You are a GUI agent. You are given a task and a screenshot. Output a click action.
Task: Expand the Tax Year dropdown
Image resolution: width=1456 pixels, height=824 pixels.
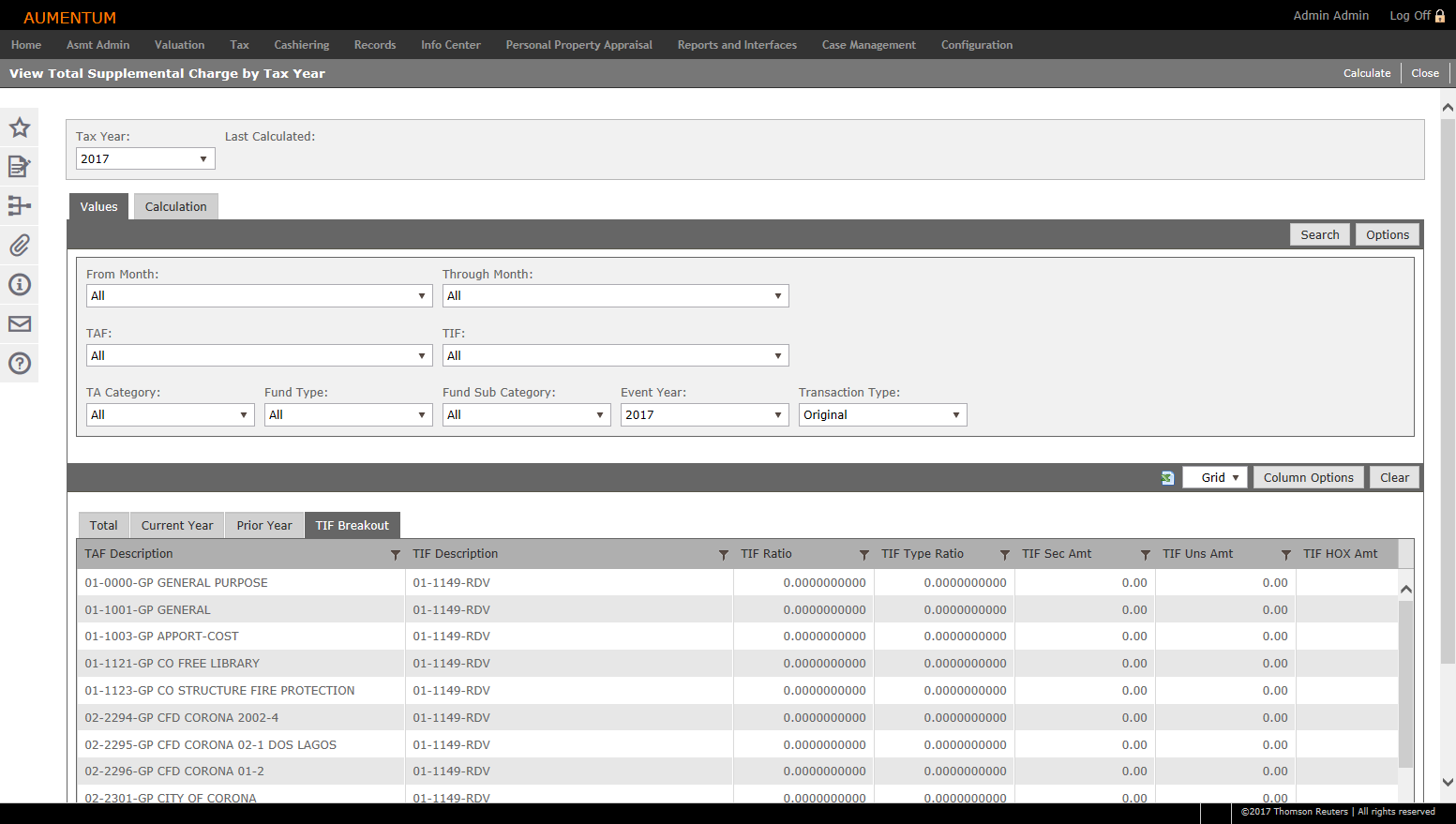(145, 159)
